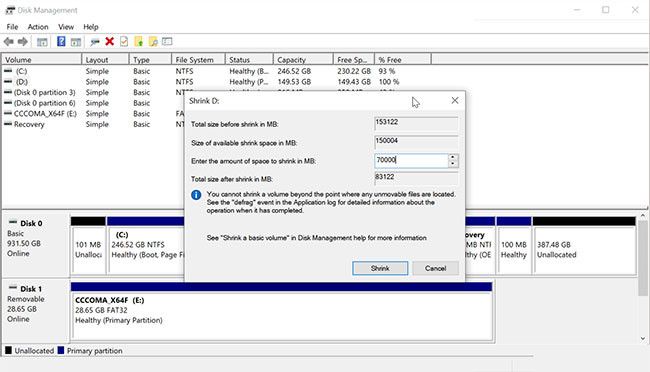Click the Properties checkmark document icon
Viewport: 650px width, 372px height.
[x=124, y=41]
